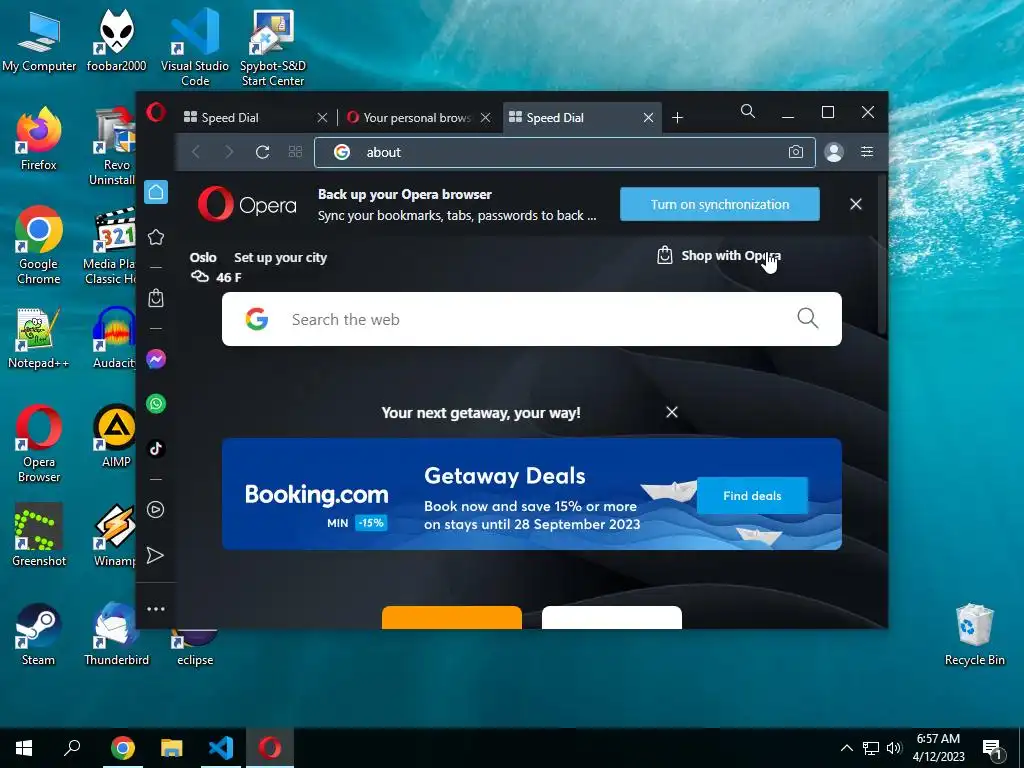Click the Google logo in the address bar
The width and height of the screenshot is (1024, 768).
342,152
